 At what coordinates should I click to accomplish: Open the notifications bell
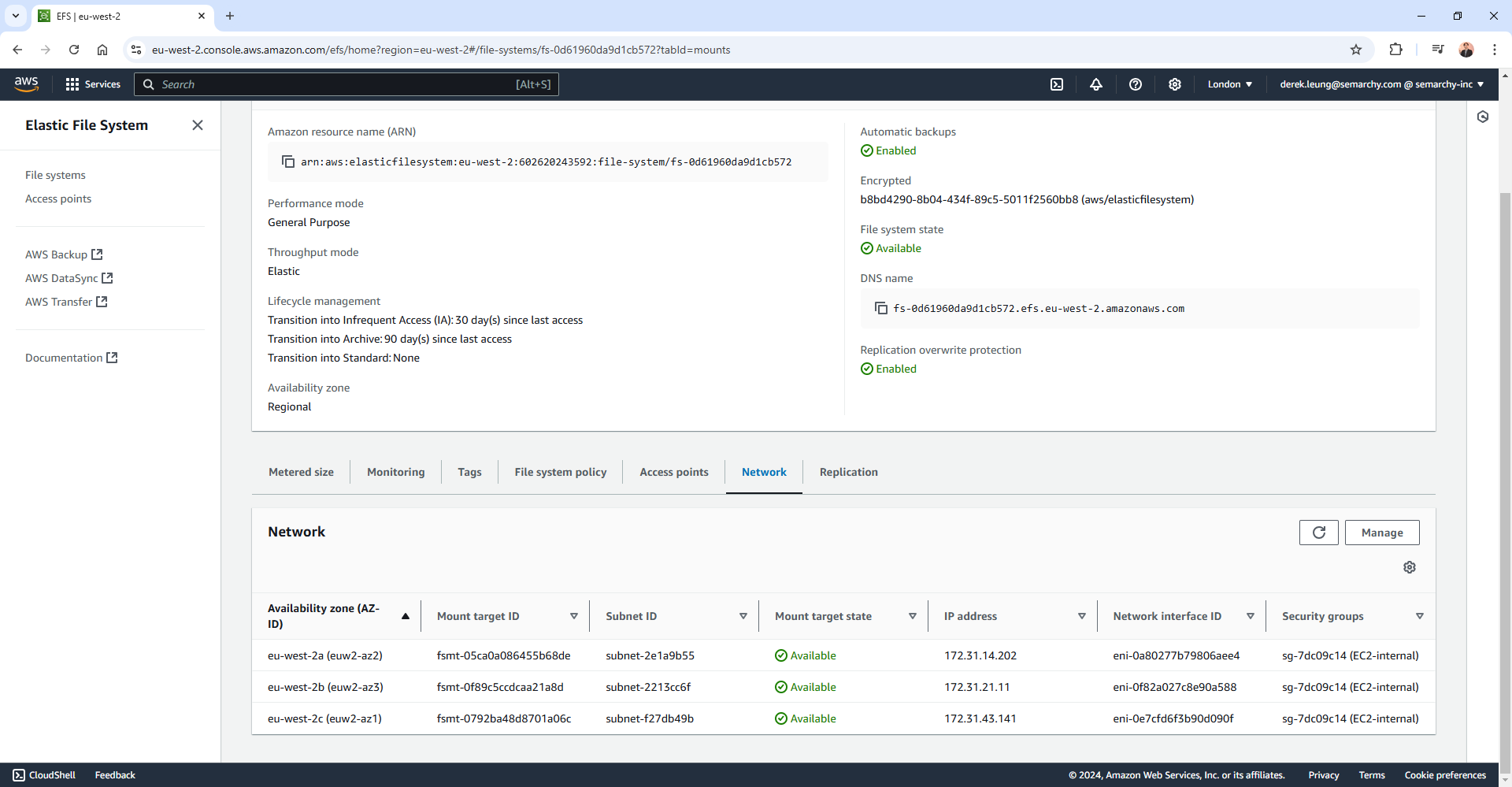pos(1096,84)
